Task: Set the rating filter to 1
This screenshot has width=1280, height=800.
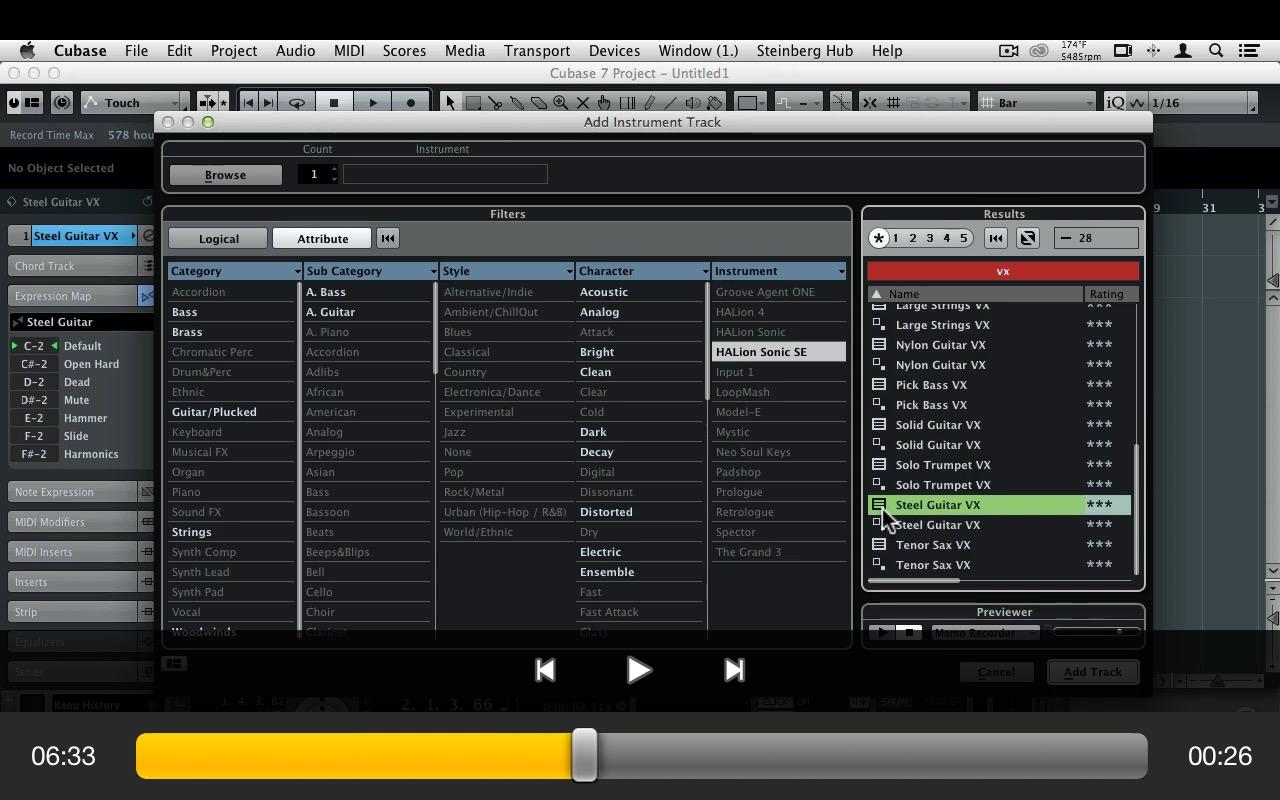Action: [895, 238]
